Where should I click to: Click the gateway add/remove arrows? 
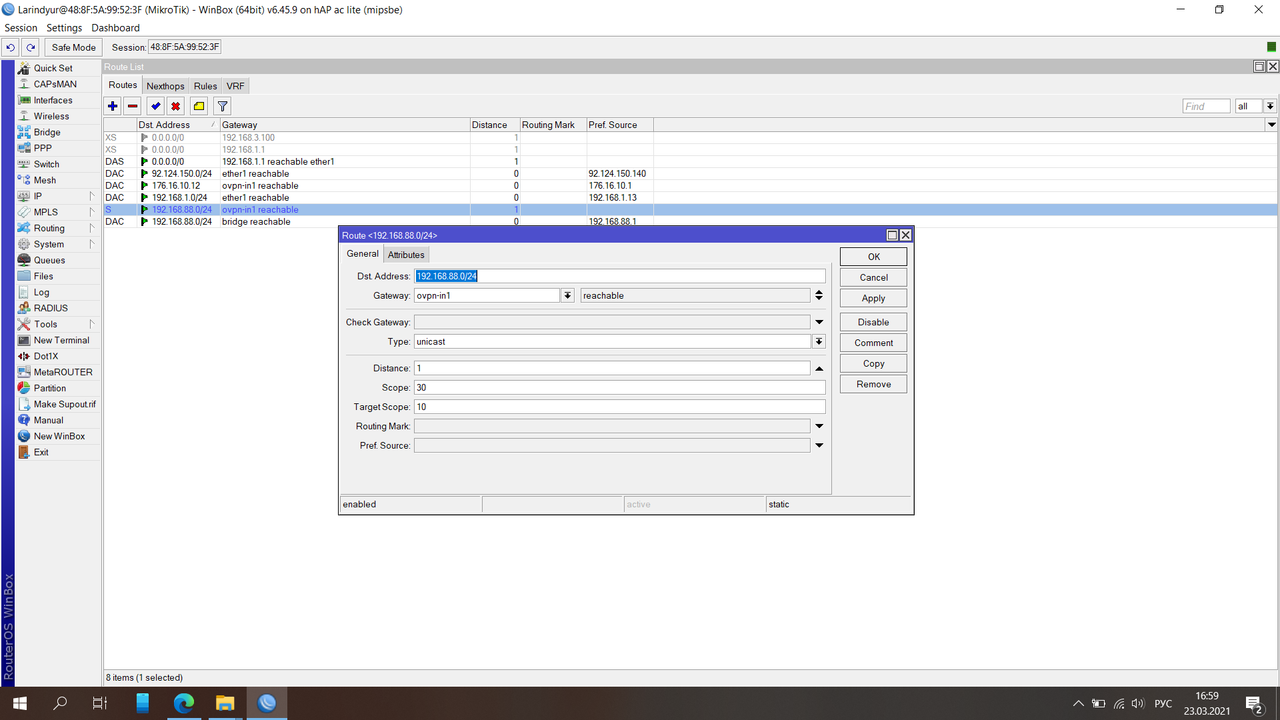click(819, 296)
